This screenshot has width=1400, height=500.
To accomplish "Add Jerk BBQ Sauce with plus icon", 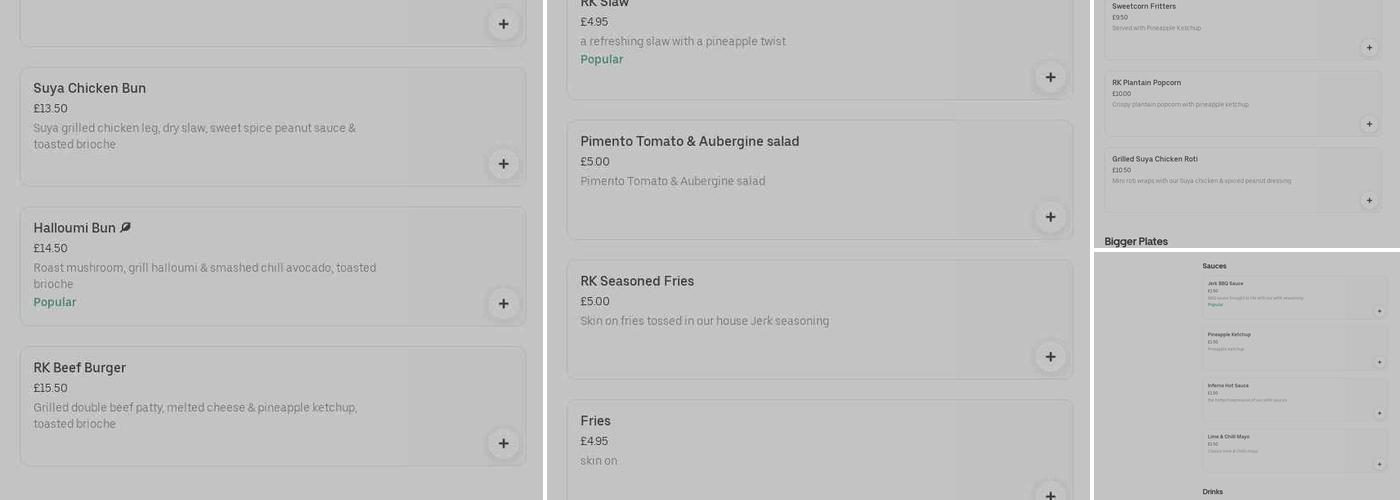I will click(x=1380, y=311).
